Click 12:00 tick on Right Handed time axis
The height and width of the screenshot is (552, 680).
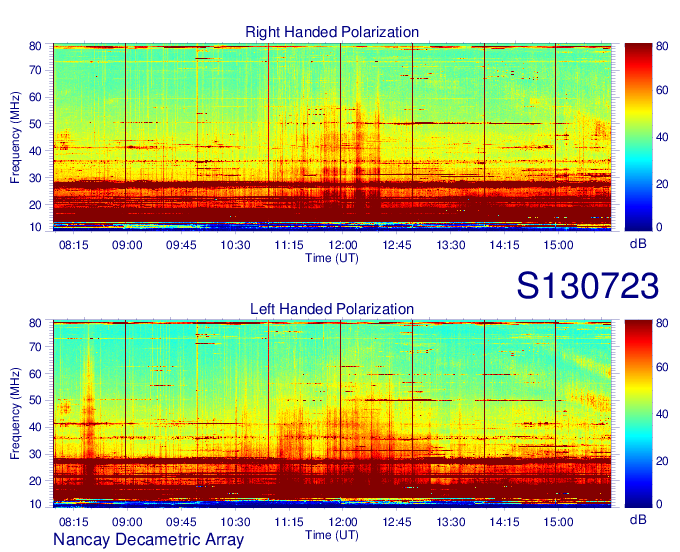pos(343,245)
